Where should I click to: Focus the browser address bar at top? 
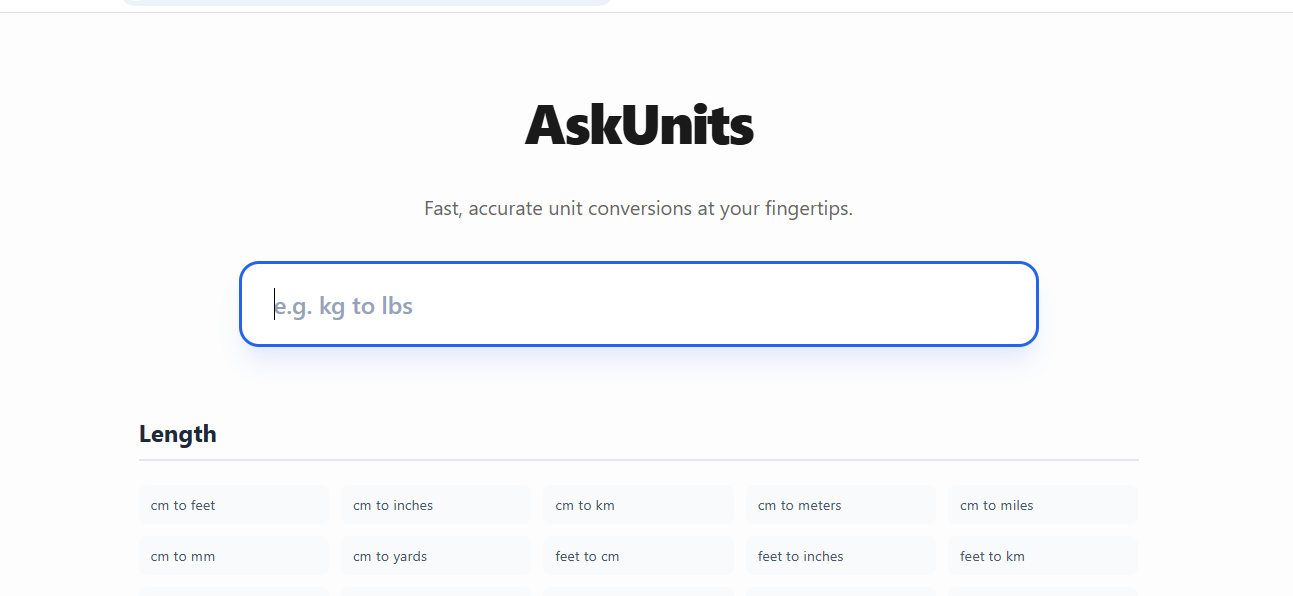pos(366,2)
